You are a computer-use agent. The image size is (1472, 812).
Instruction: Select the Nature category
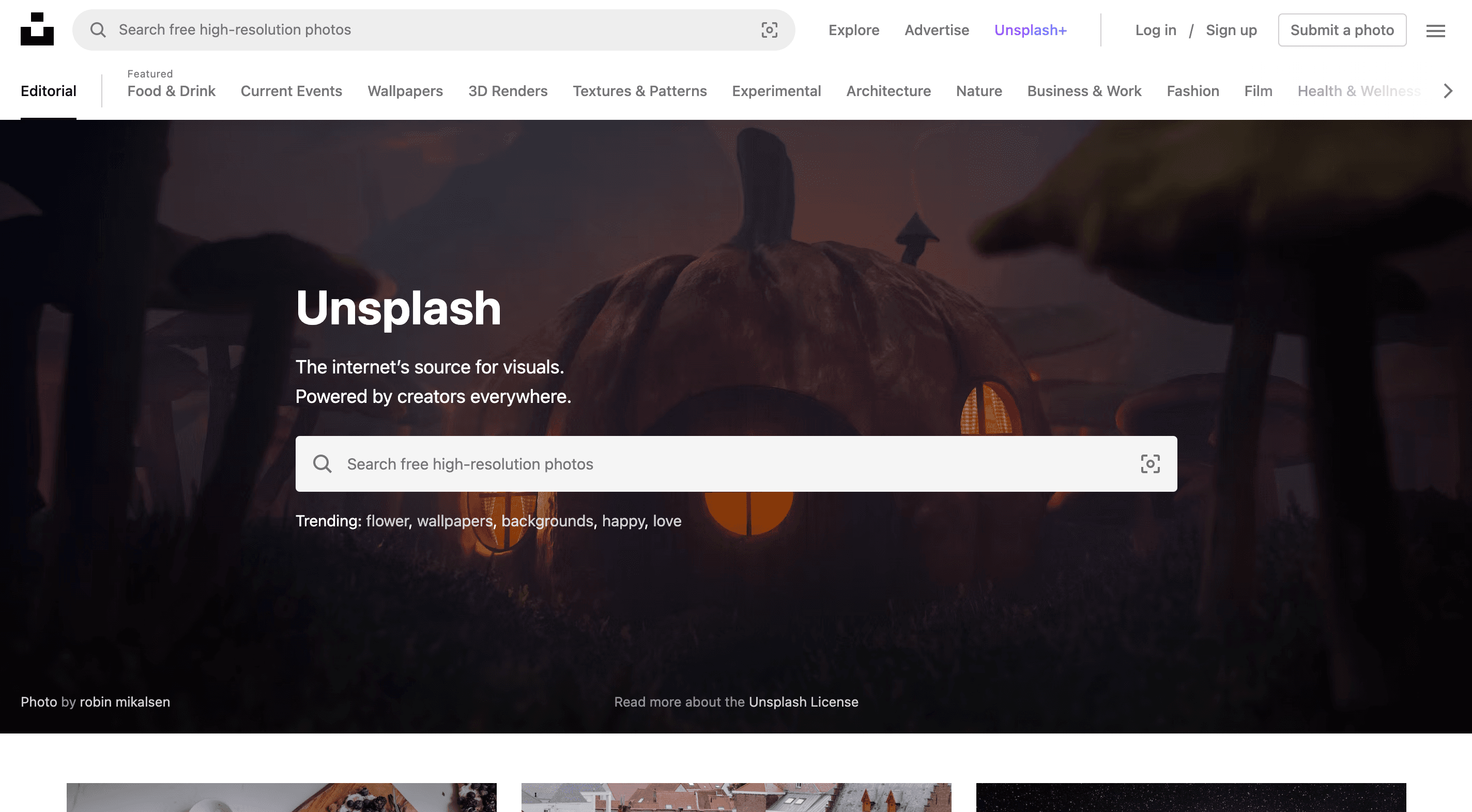[x=979, y=91]
